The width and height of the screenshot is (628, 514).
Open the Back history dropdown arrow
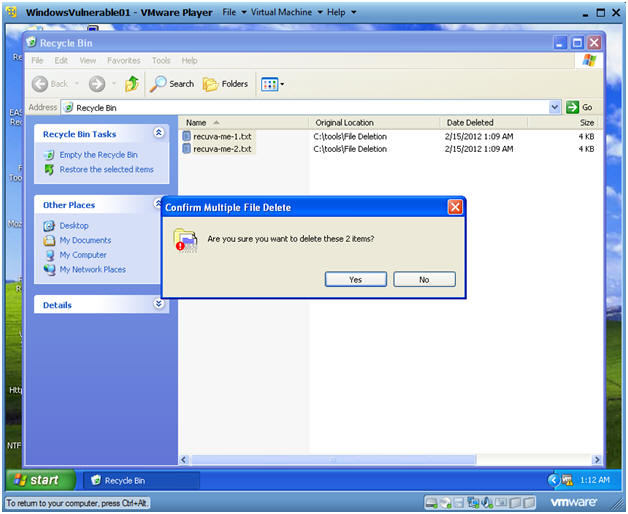76,84
